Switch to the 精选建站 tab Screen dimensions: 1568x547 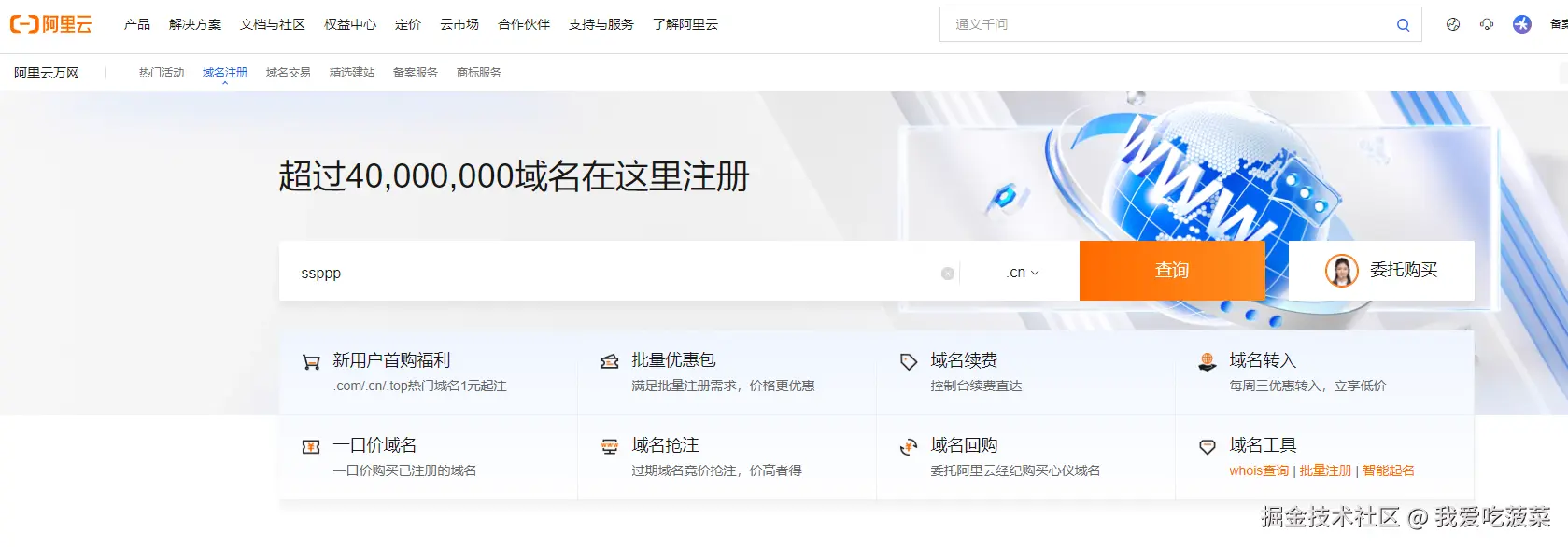[x=352, y=73]
